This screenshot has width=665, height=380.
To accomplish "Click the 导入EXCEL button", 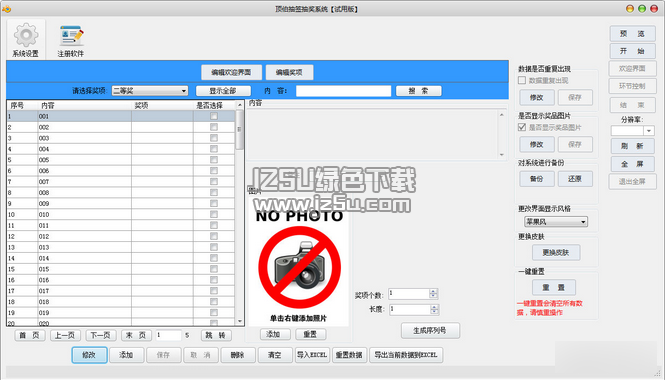I will (312, 355).
